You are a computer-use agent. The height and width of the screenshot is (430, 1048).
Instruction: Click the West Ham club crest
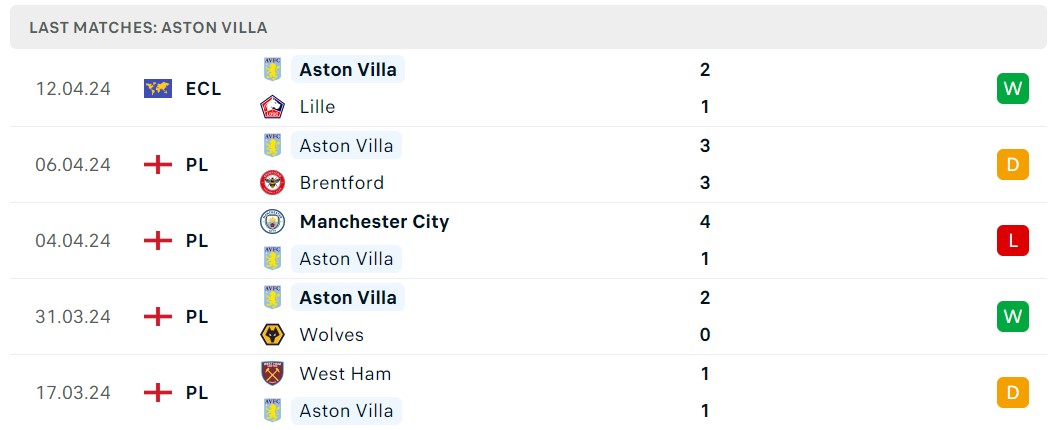pyautogui.click(x=272, y=374)
